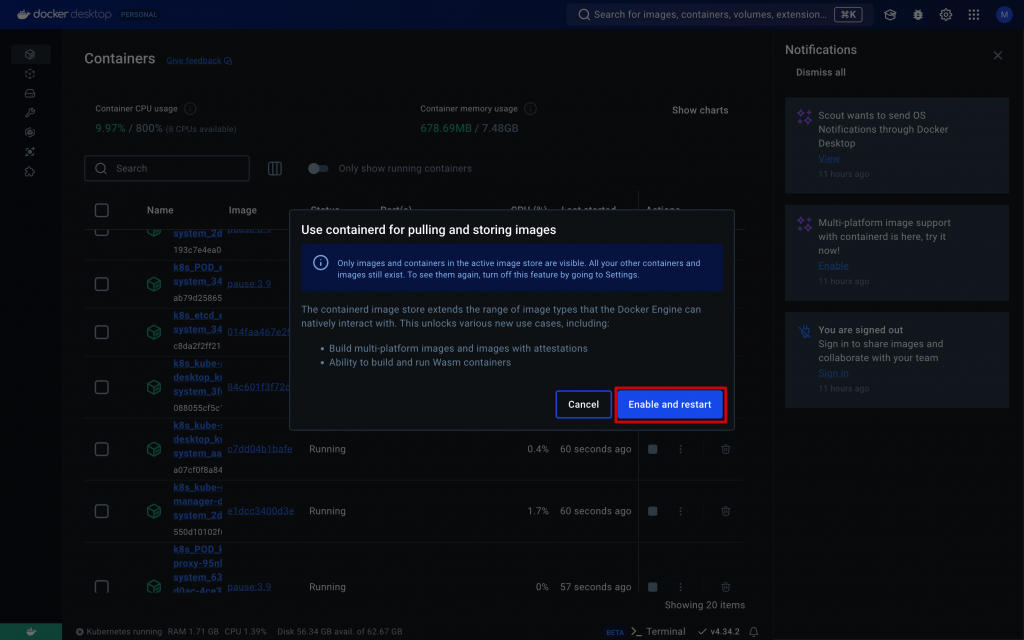Check the box for container 550d10102f
1024x640 pixels.
[x=102, y=511]
